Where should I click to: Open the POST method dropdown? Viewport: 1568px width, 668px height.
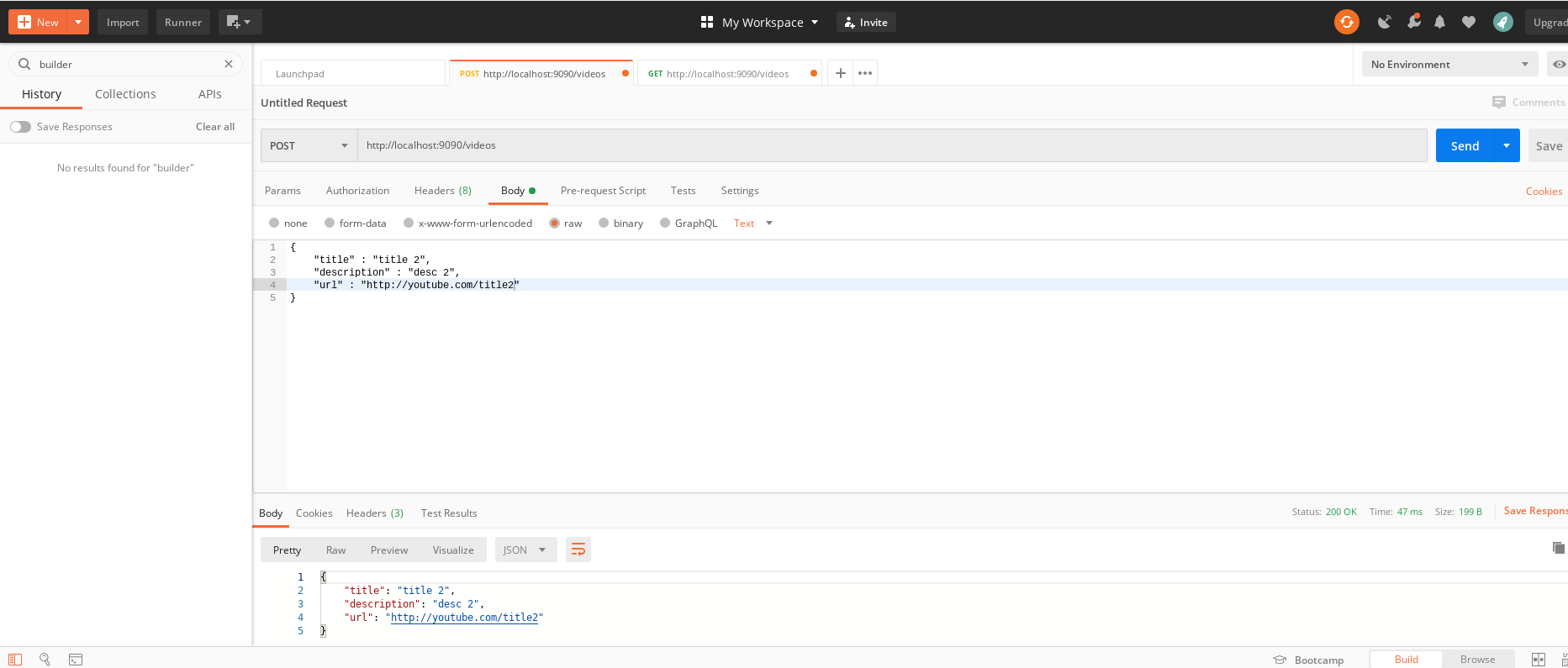309,145
